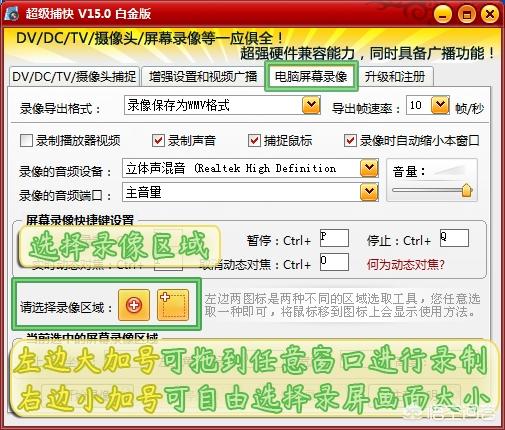Click the 音量 volume slider handle

pos(467,190)
